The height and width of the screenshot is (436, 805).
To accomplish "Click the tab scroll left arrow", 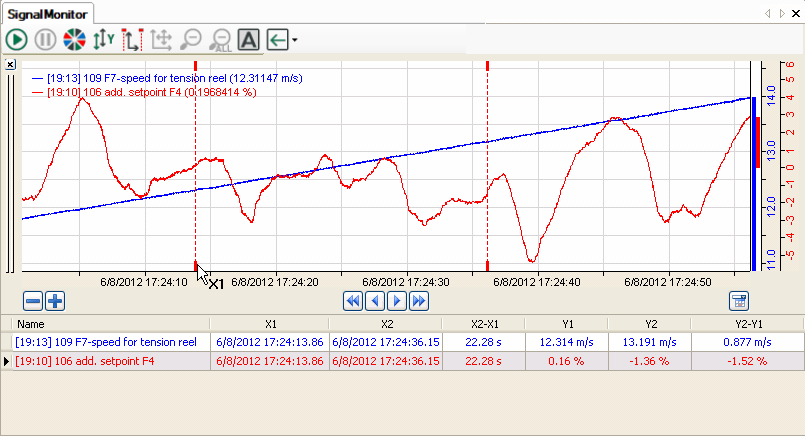I will click(x=768, y=13).
